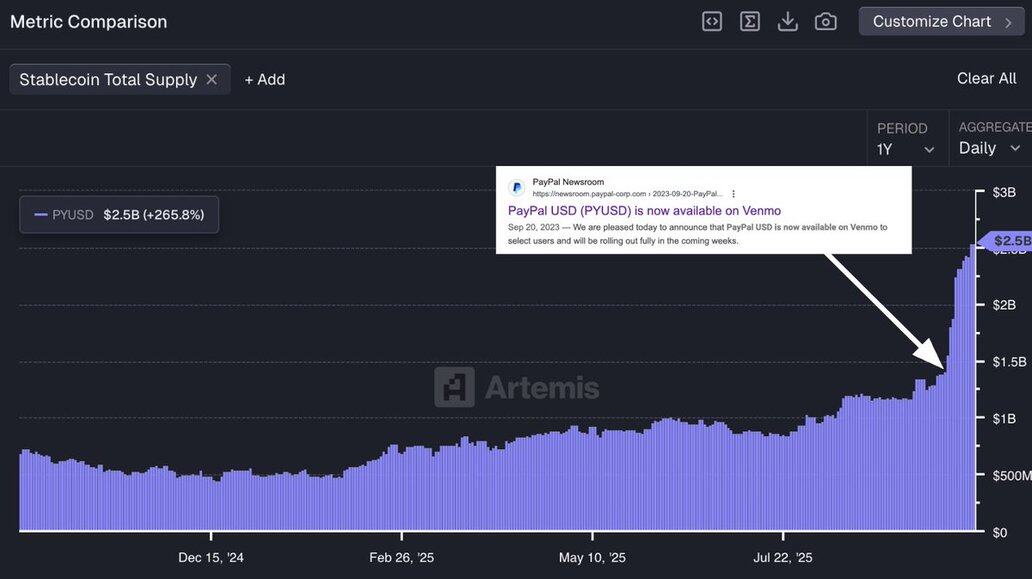
Task: Click the $2.5B current value tag
Action: coord(1010,240)
